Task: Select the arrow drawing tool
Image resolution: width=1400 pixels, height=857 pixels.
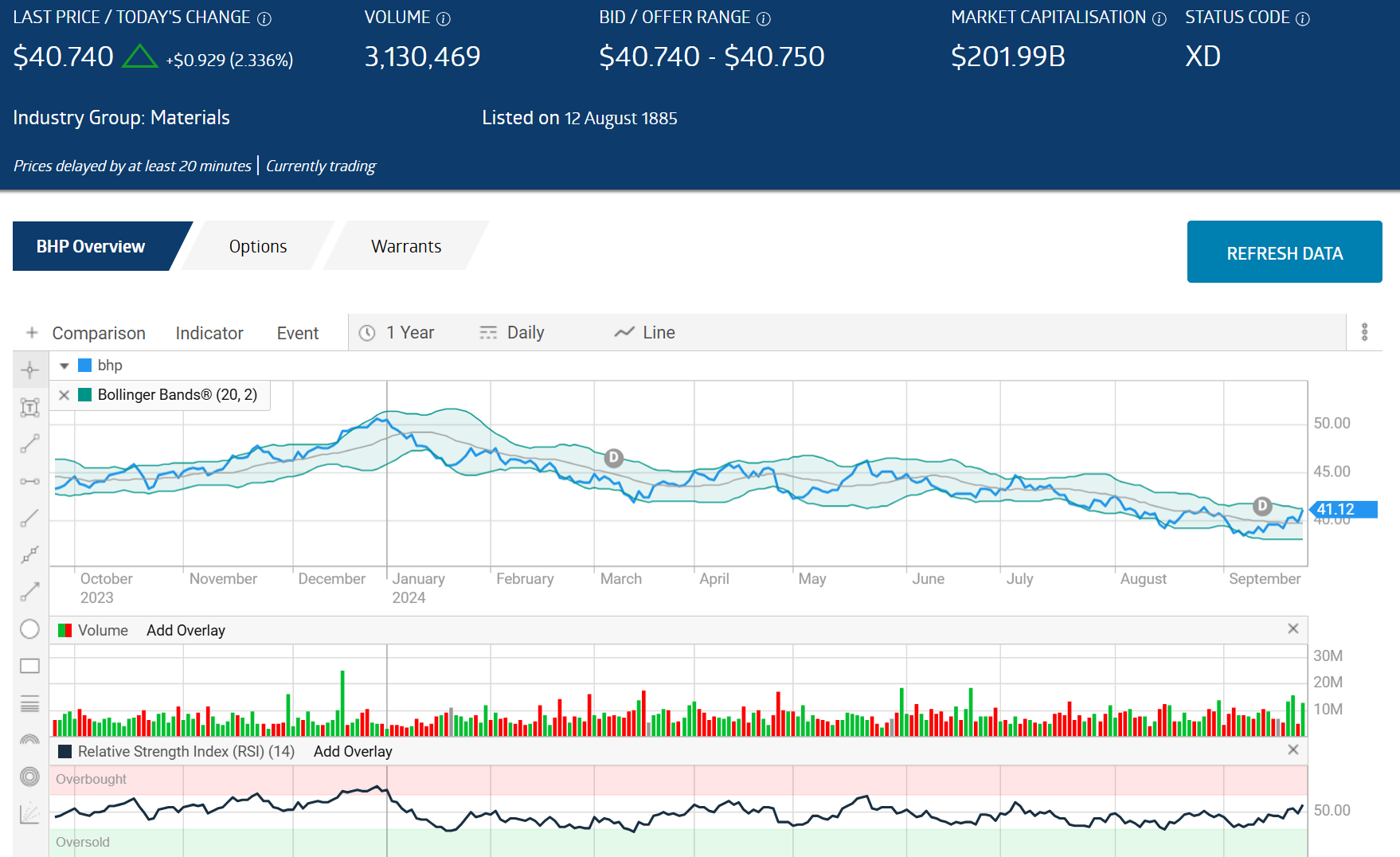Action: (29, 592)
